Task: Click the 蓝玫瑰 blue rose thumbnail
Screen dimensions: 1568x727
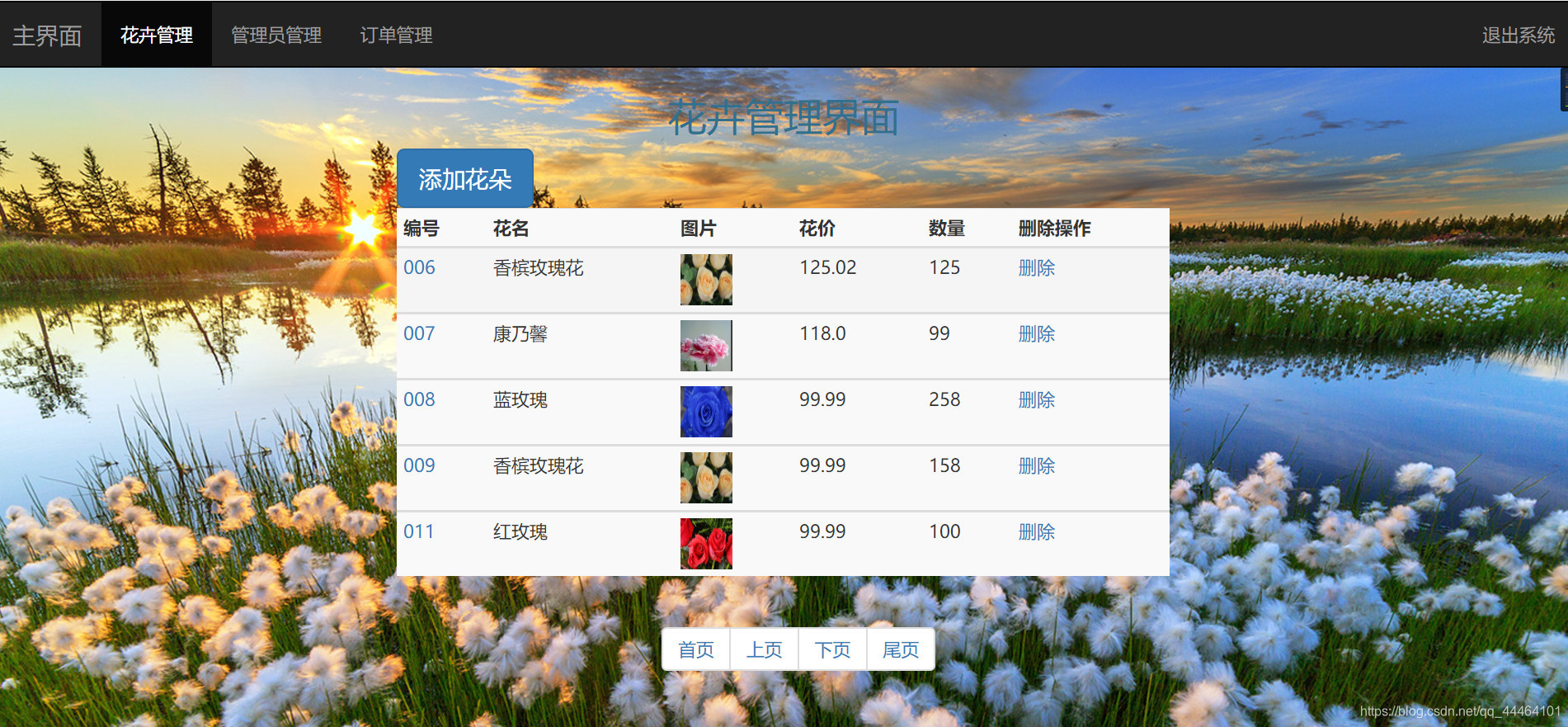Action: 706,412
